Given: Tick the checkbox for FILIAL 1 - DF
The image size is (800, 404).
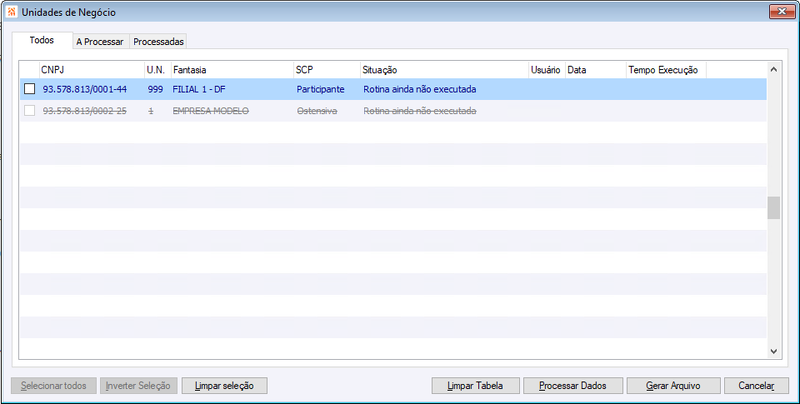Looking at the screenshot, I should [30, 89].
